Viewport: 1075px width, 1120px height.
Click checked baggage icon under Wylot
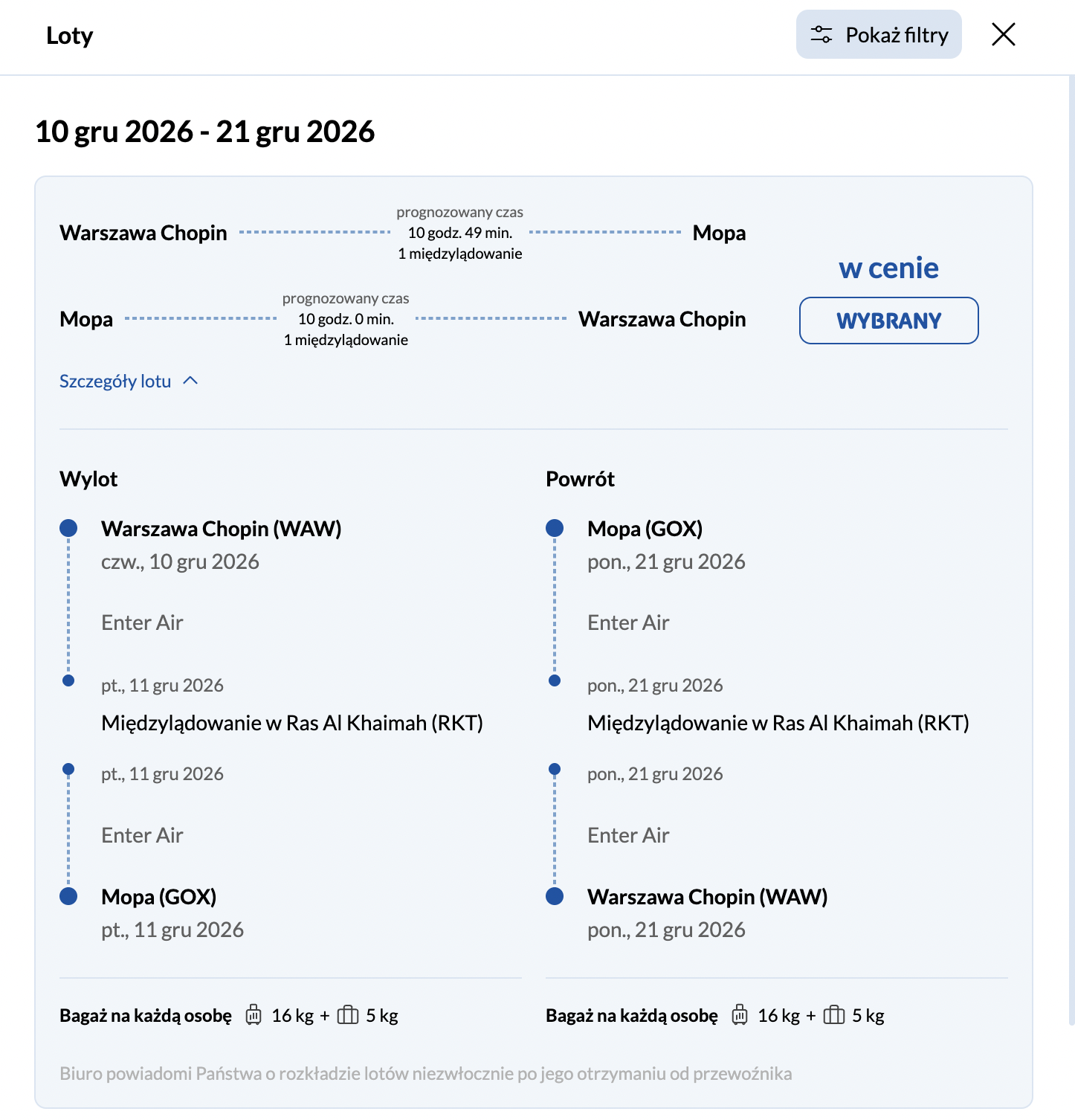tap(254, 1015)
